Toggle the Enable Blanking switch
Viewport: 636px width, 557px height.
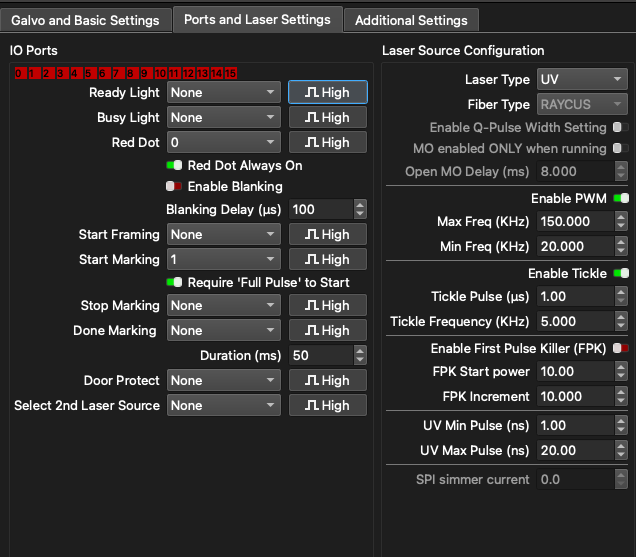point(174,186)
